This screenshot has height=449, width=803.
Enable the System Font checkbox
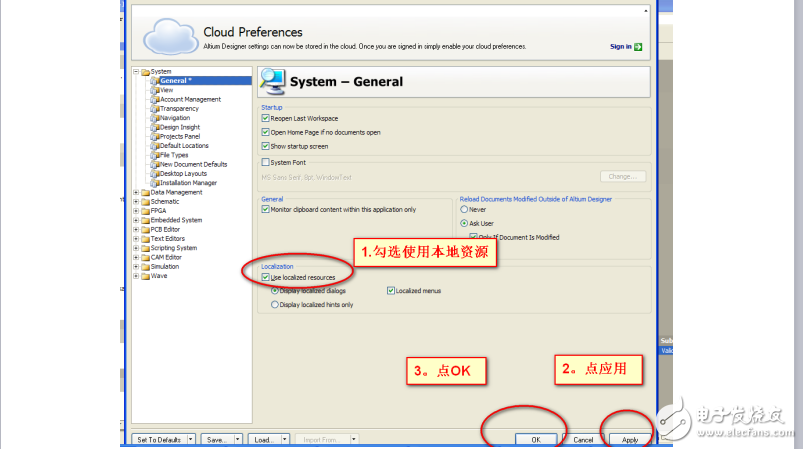pos(265,162)
